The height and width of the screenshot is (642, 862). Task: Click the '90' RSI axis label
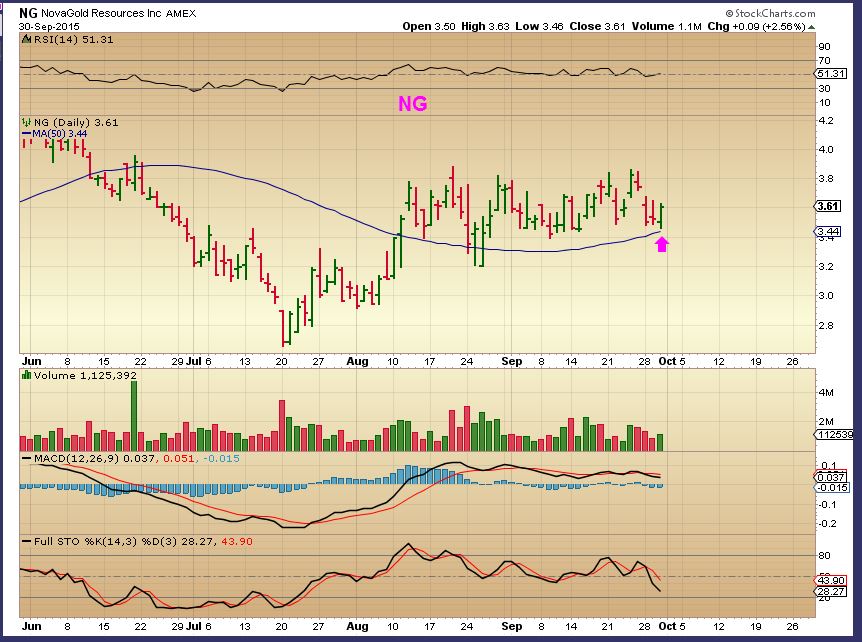824,47
